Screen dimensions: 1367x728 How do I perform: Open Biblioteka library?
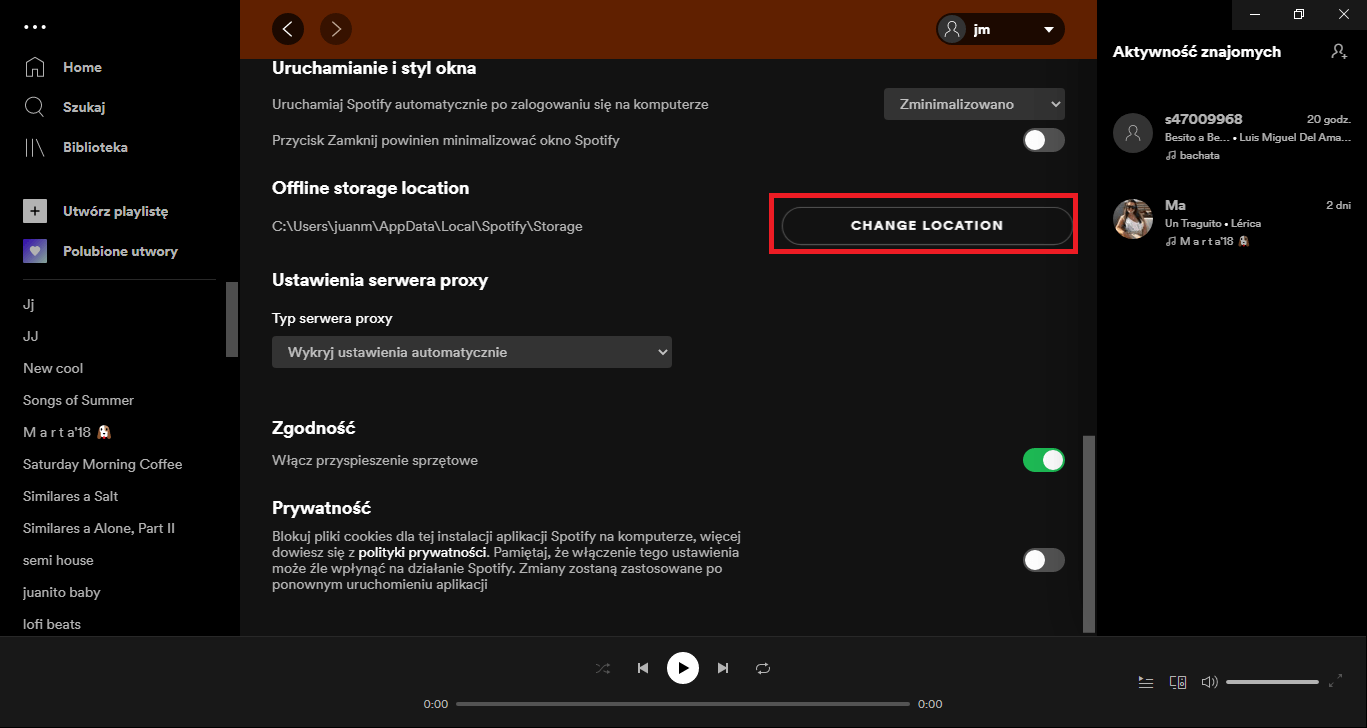tap(95, 147)
